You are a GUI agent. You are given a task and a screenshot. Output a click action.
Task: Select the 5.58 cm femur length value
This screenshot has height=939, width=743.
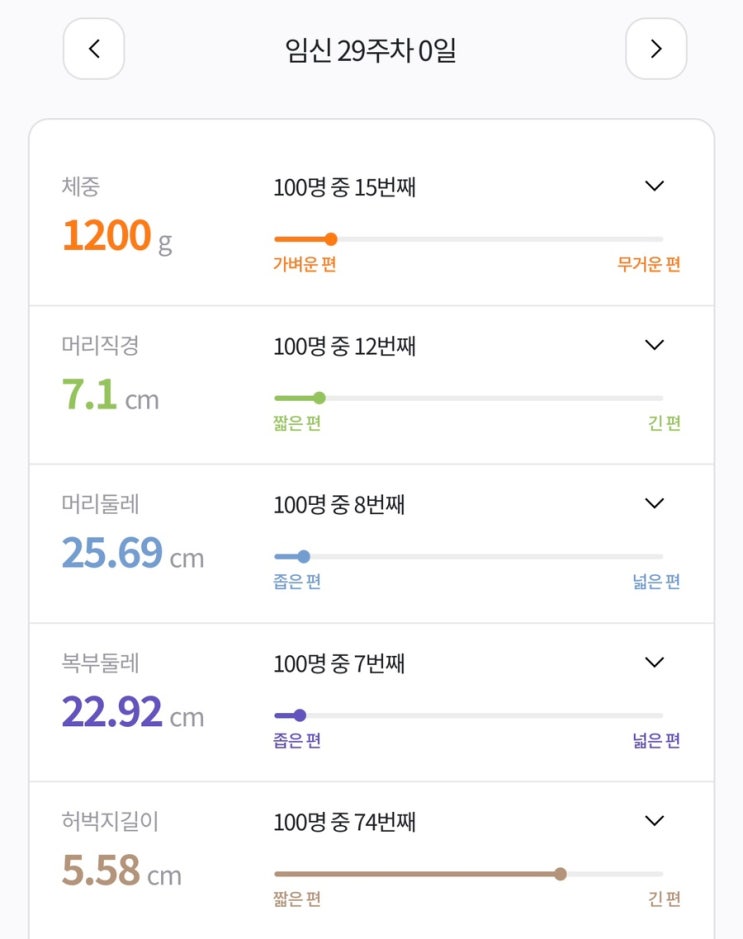[x=121, y=871]
